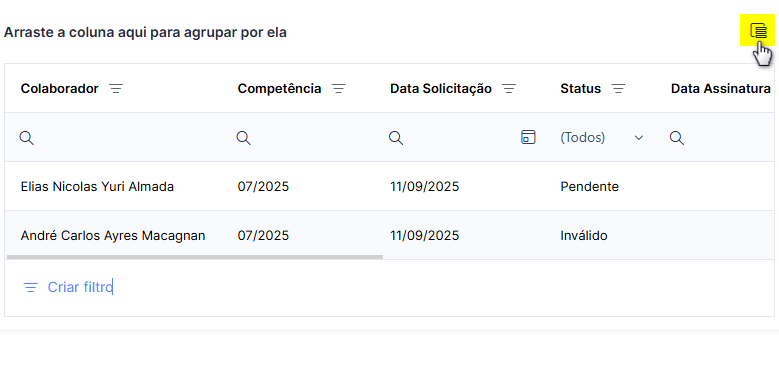Screen dimensions: 779x375
Task: Expand the Status (Todos) dropdown
Action: (x=639, y=138)
